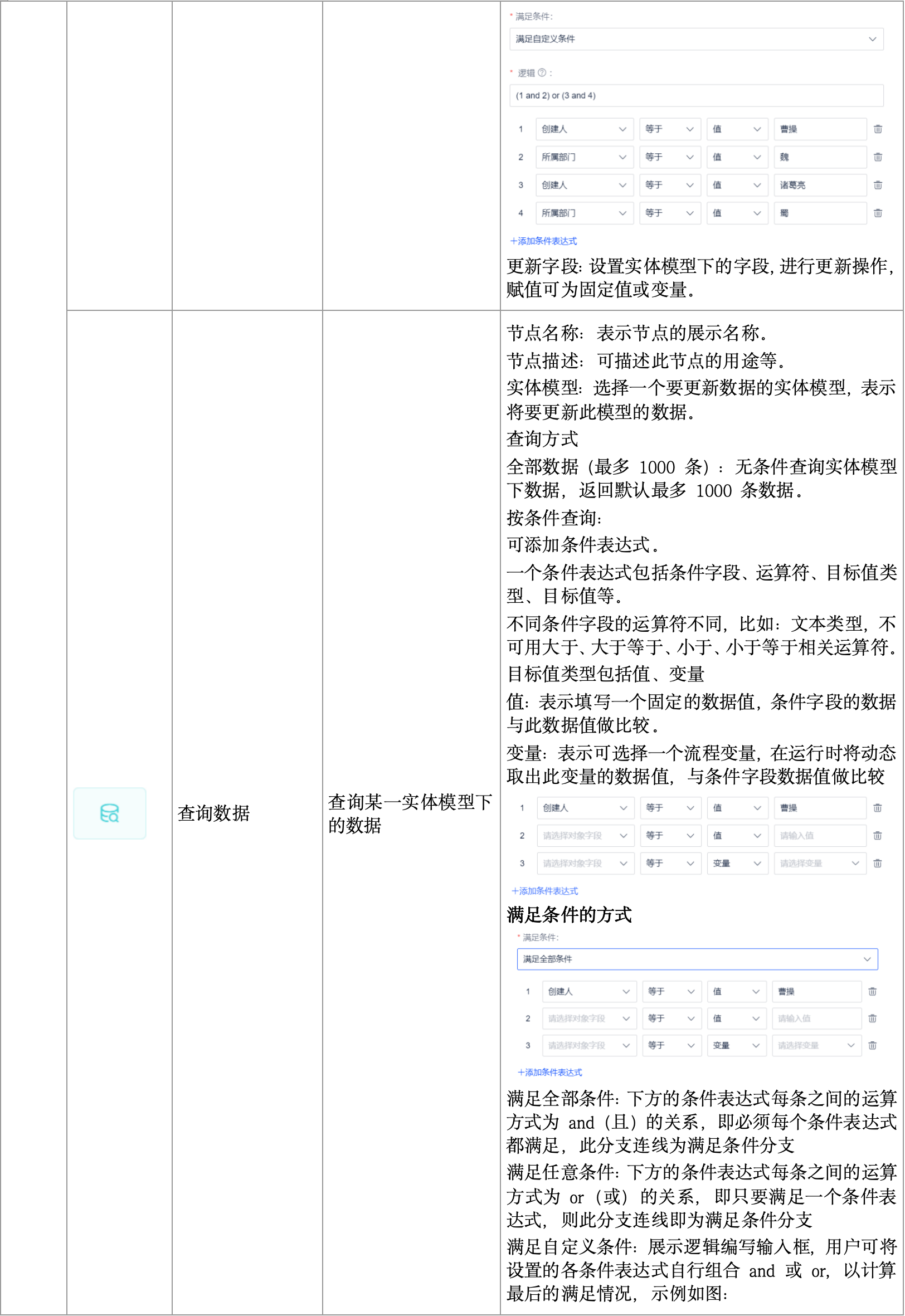Click the 满足条件的方式 bold heading

569,915
